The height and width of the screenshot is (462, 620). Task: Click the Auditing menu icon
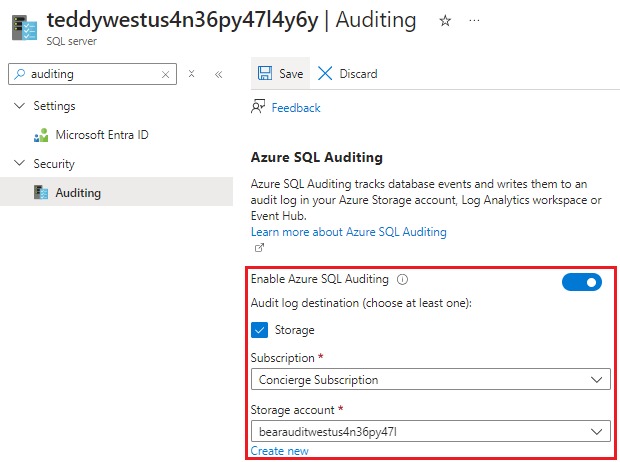click(x=41, y=193)
